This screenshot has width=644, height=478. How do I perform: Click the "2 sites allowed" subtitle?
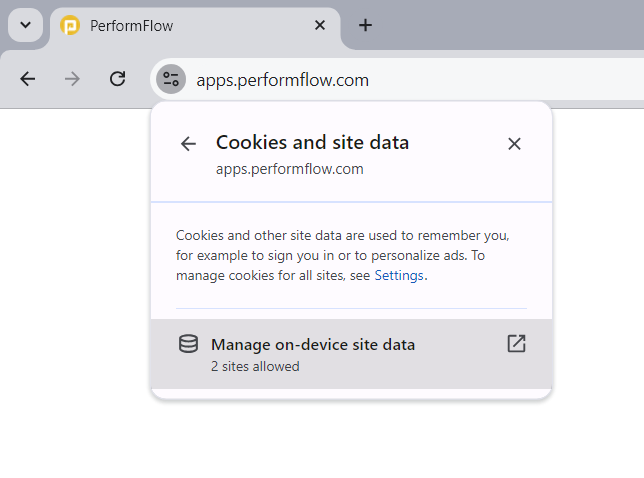tap(255, 366)
